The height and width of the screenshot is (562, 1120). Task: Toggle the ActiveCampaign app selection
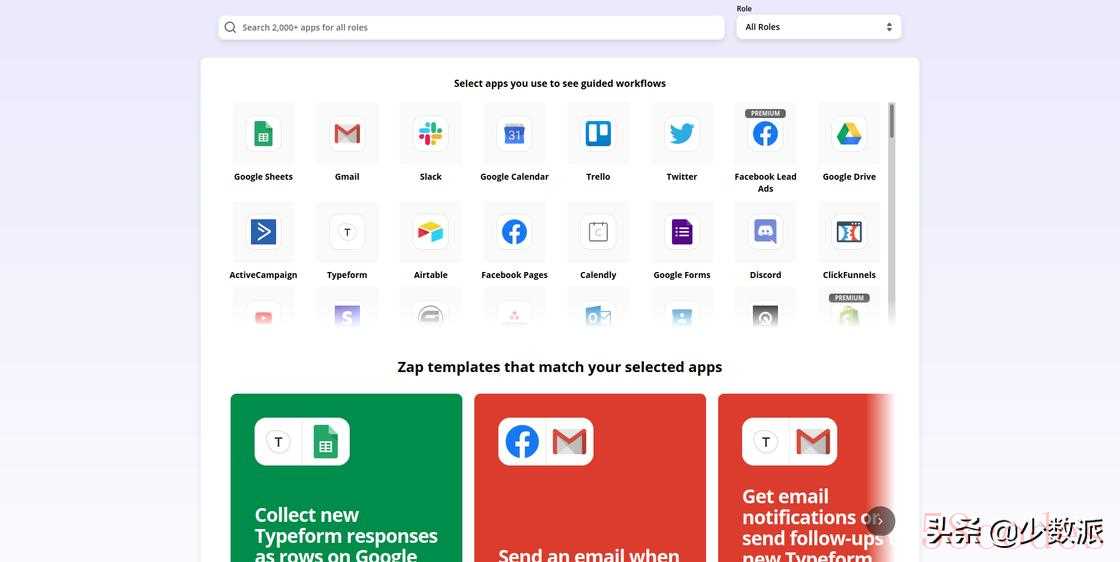[263, 232]
